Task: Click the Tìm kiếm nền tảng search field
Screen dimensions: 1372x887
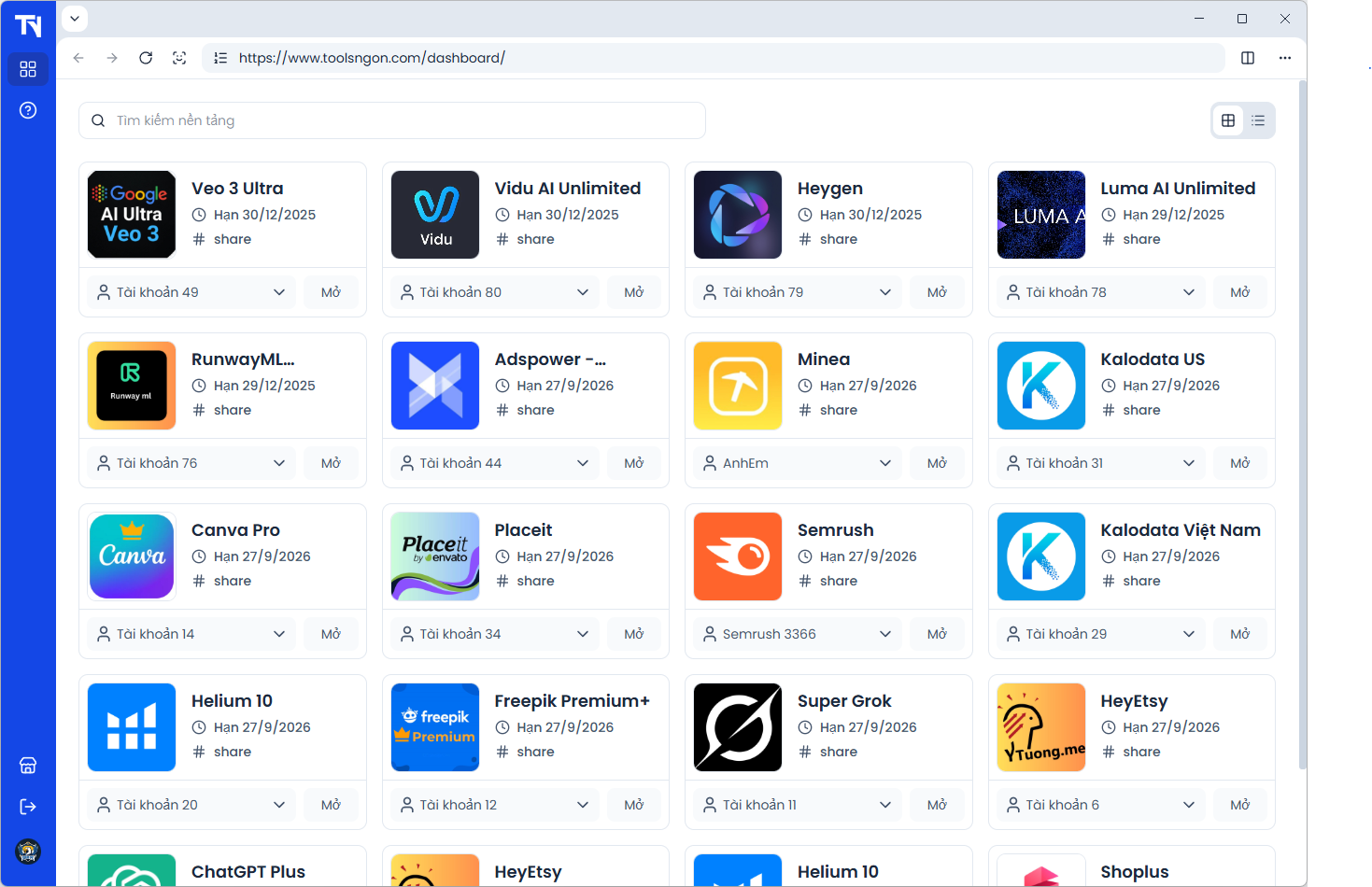Action: [392, 120]
